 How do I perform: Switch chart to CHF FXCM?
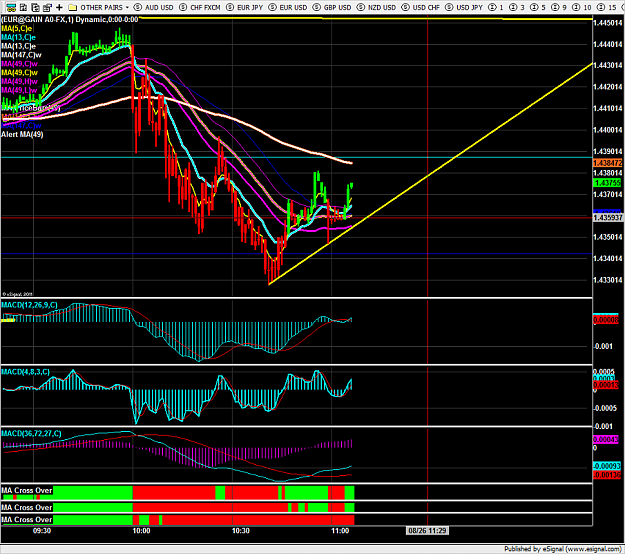pyautogui.click(x=200, y=7)
